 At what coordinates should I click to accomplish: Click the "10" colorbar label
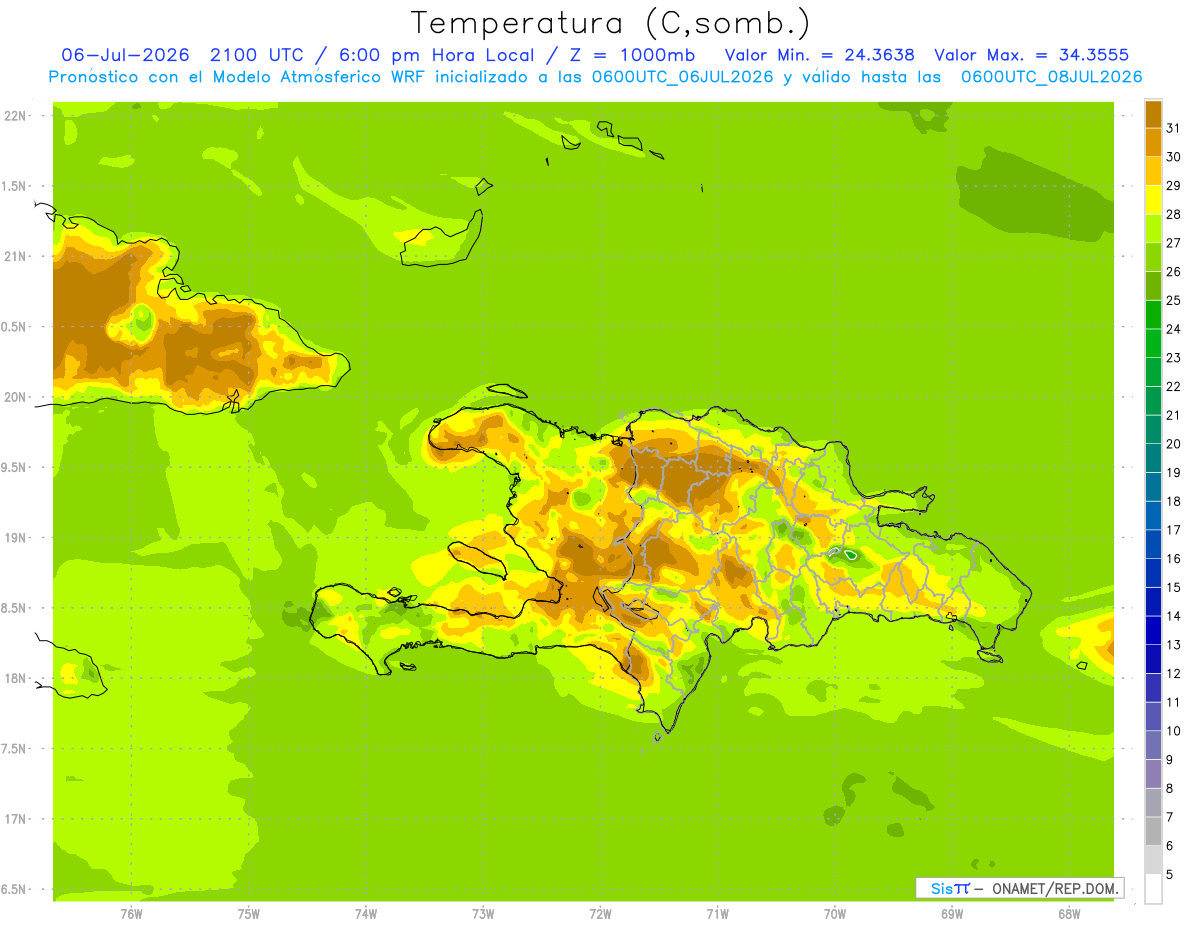[1173, 731]
